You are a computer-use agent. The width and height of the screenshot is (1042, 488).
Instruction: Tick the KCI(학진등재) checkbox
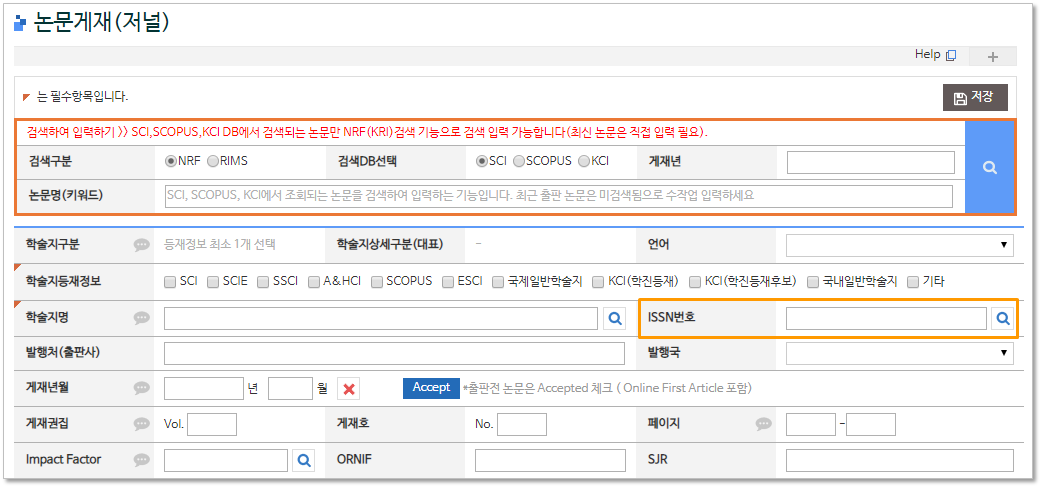point(599,282)
